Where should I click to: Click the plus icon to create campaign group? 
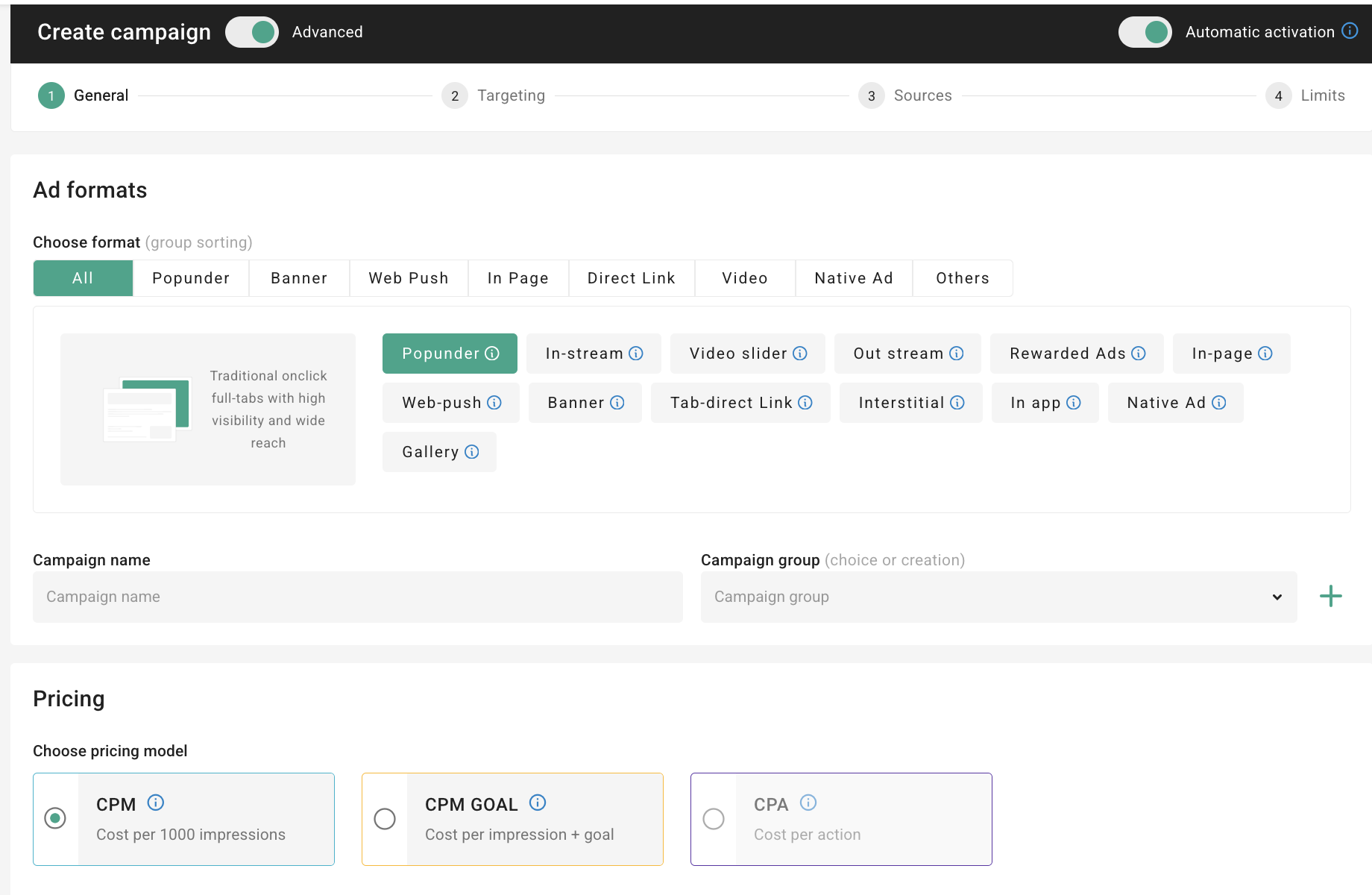(x=1331, y=596)
